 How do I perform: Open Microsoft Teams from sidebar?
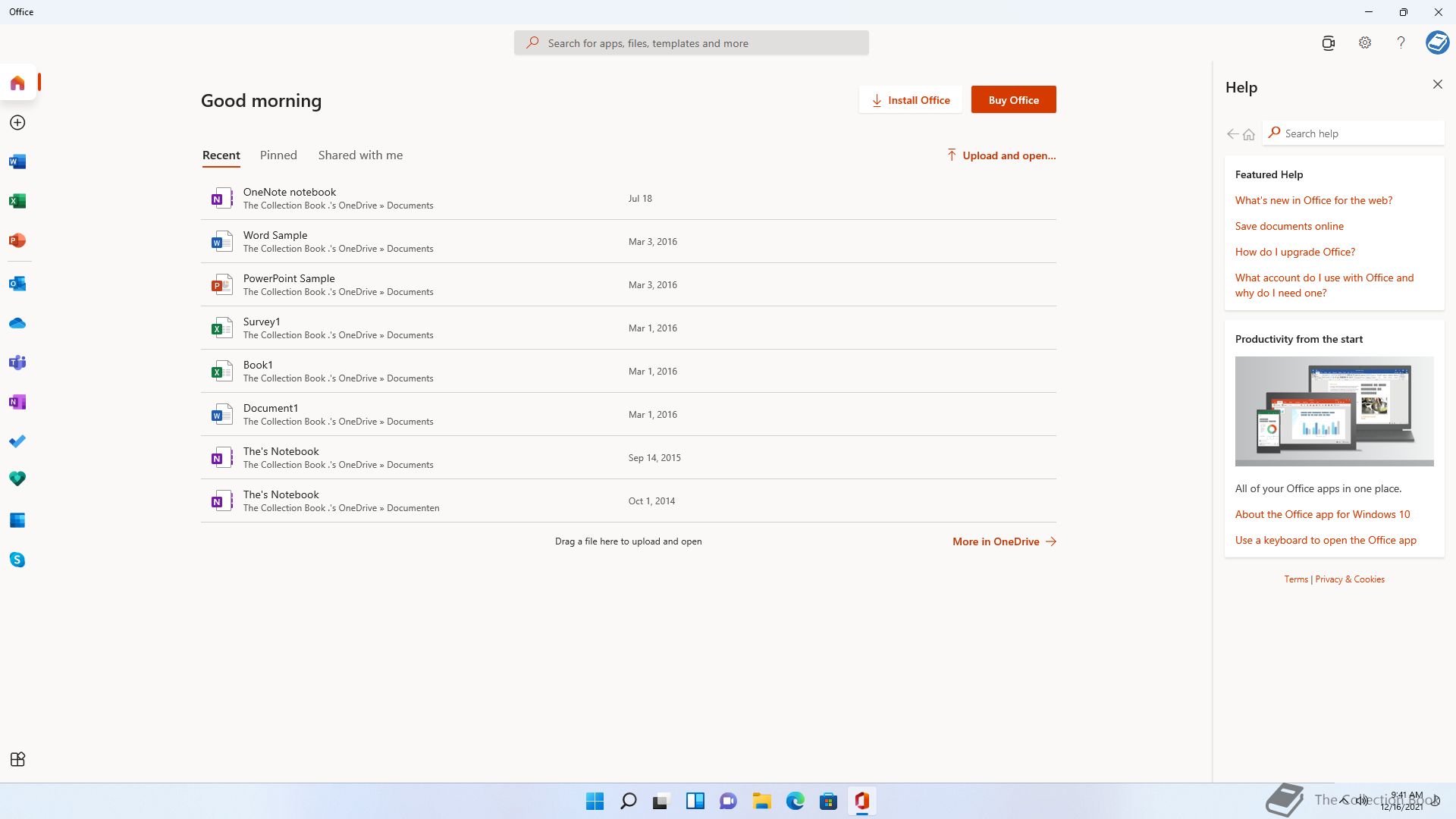tap(17, 362)
